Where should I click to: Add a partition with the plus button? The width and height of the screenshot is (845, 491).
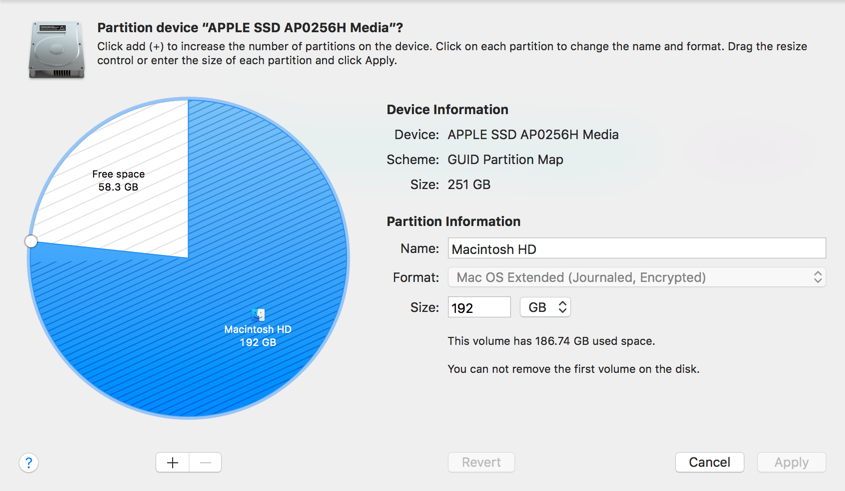[172, 462]
